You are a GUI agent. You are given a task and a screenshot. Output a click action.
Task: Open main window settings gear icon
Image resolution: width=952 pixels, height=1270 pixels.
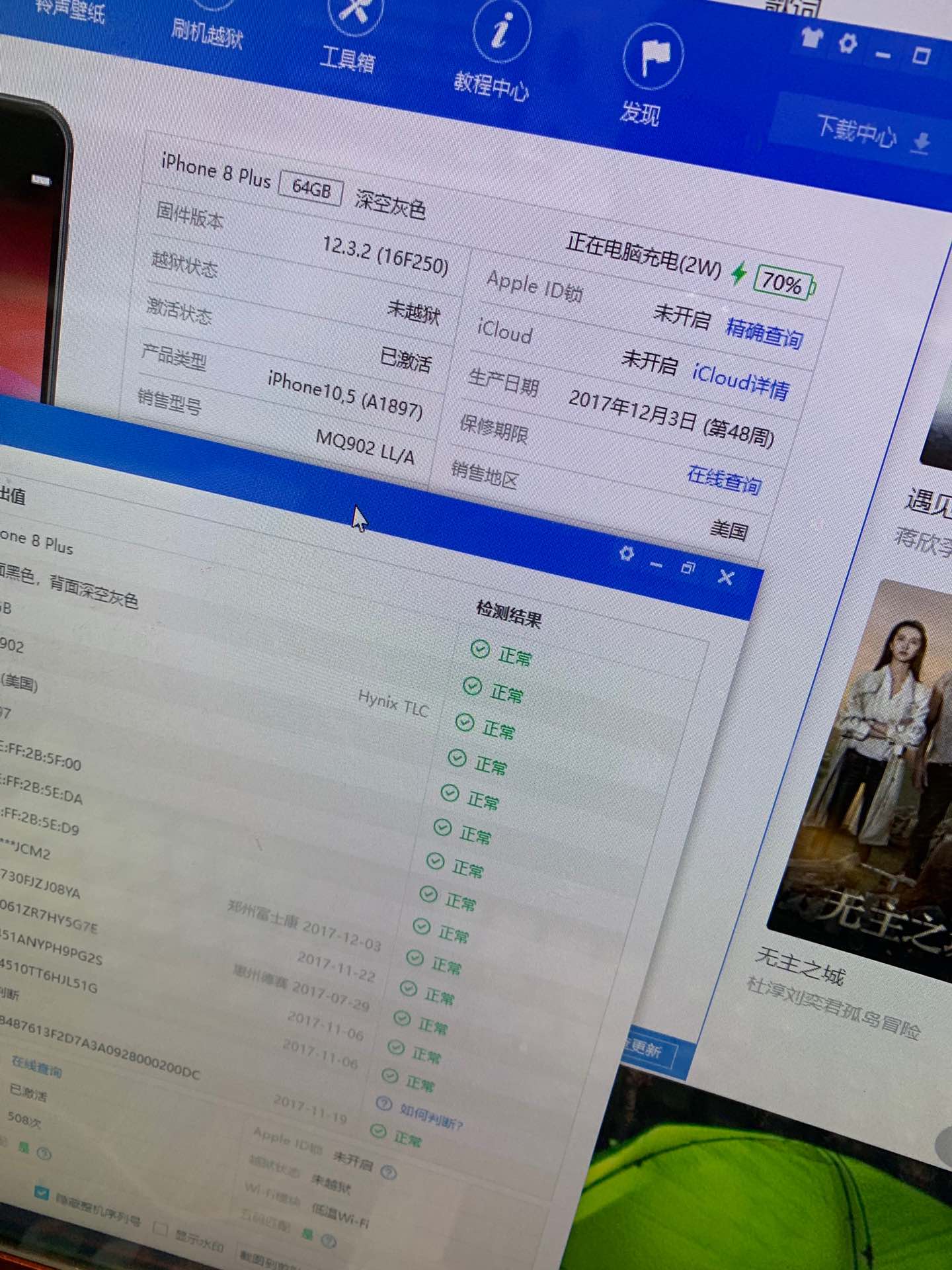point(848,43)
